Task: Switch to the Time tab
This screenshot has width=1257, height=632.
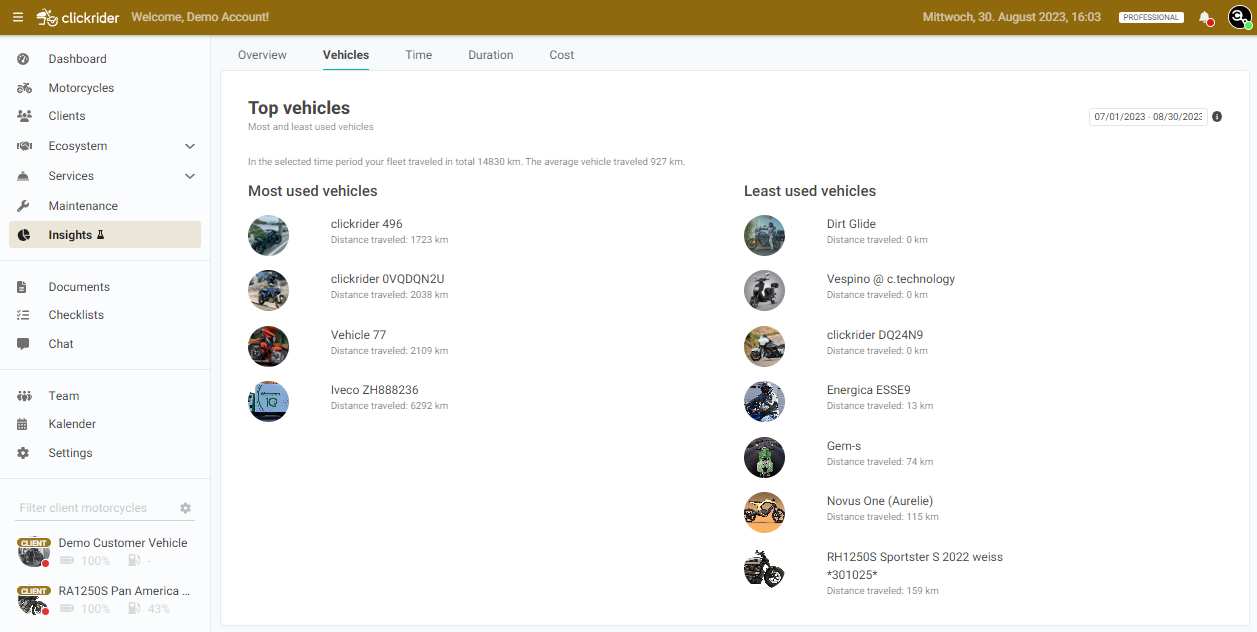Action: pos(419,55)
